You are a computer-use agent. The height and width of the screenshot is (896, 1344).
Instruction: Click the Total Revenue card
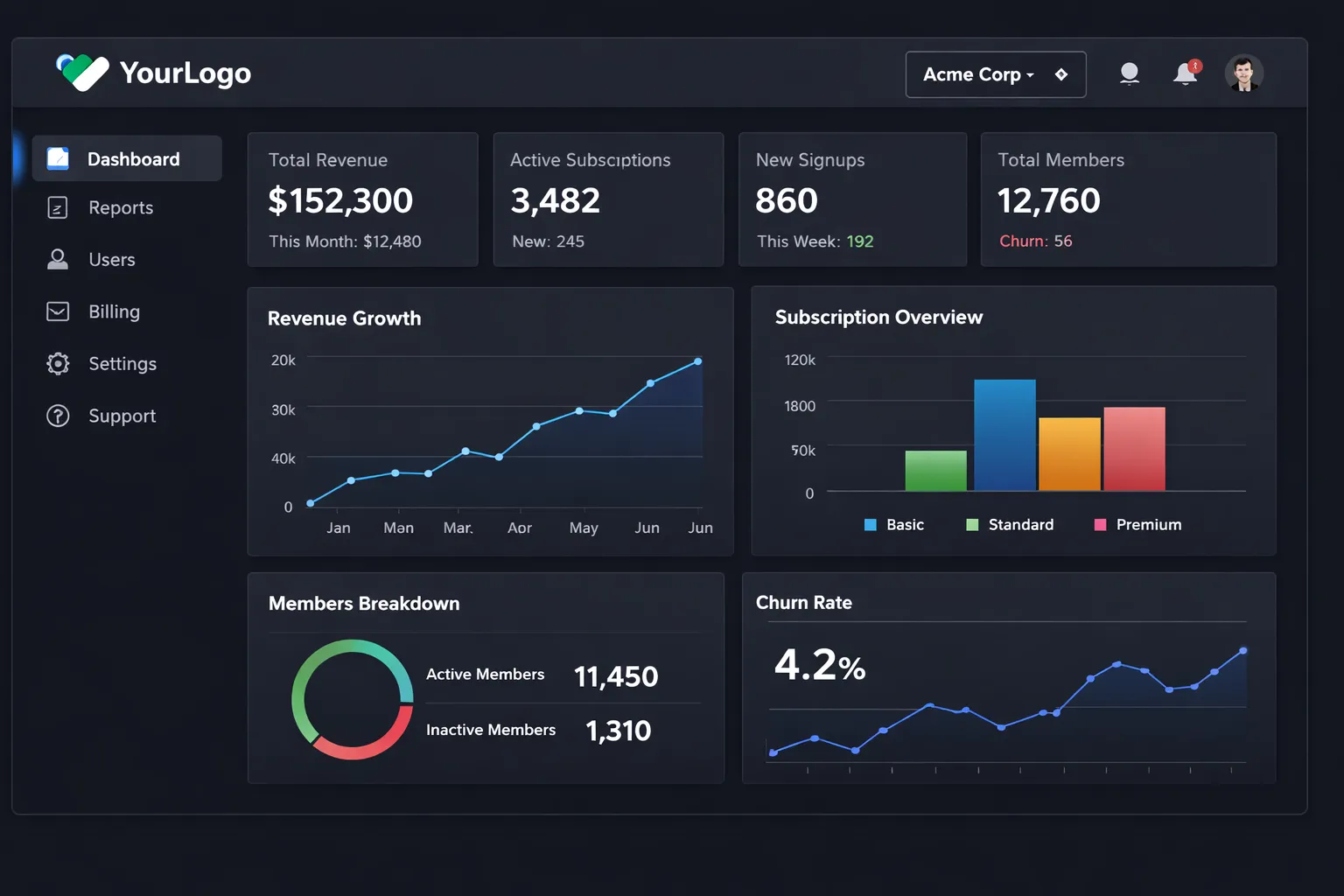tap(362, 199)
